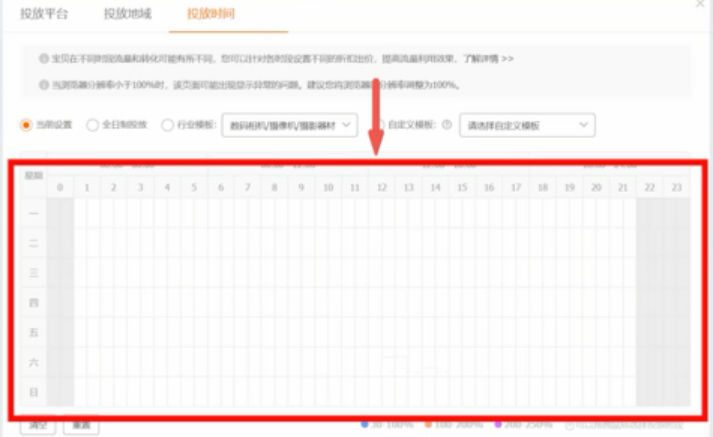Viewport: 713px width, 437px height.
Task: Open the 数码相机/摄像机 industry template dropdown
Action: pyautogui.click(x=288, y=125)
